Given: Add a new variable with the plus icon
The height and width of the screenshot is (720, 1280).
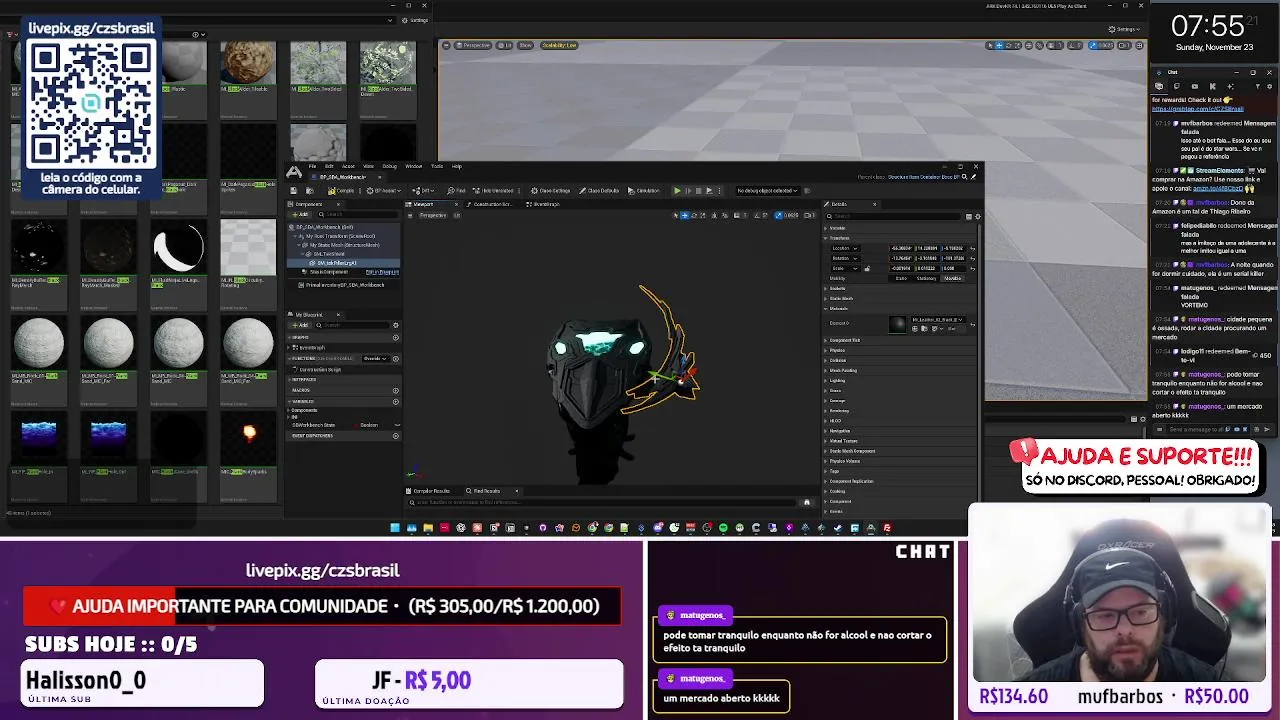Looking at the screenshot, I should click(x=396, y=401).
